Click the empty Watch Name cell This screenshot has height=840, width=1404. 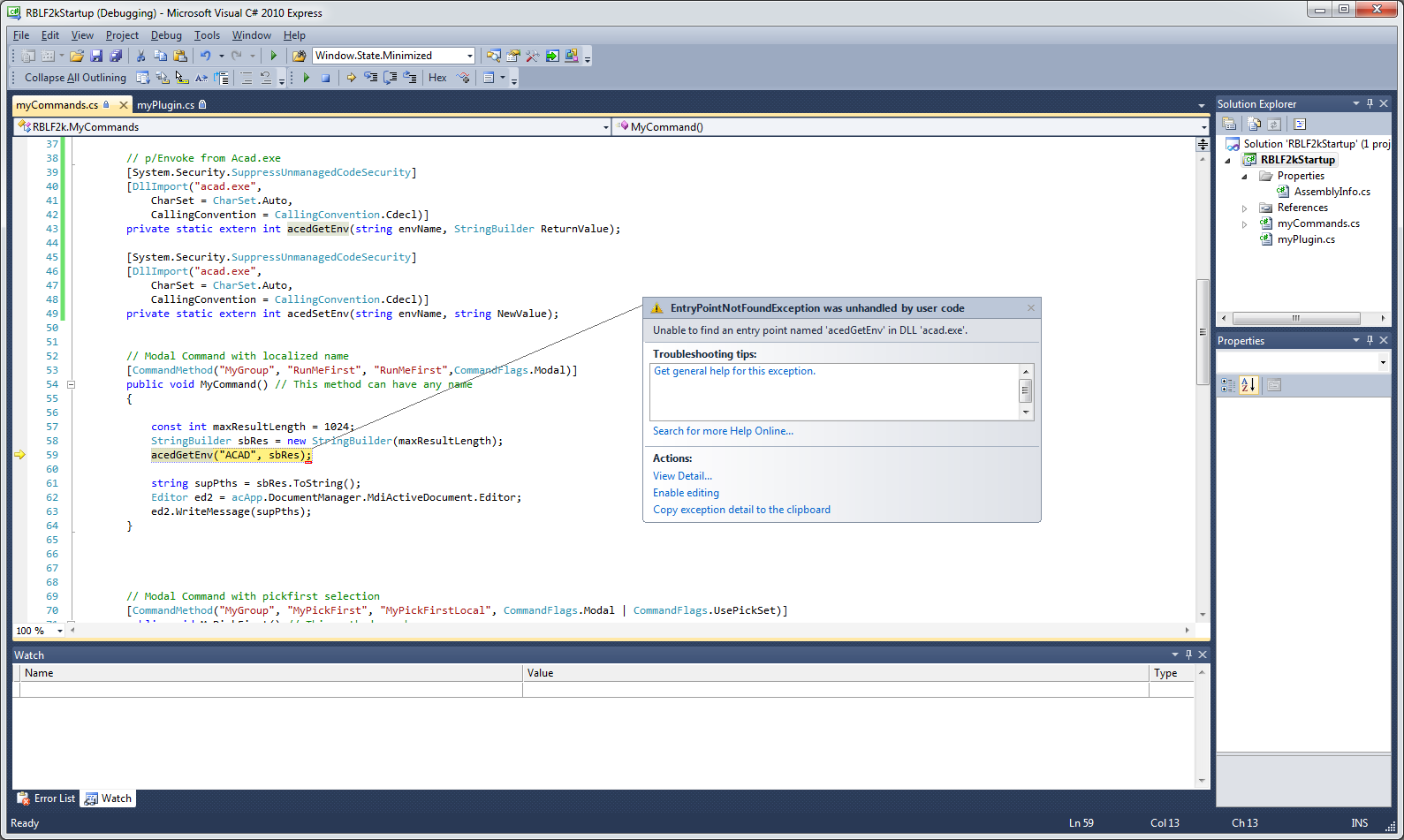[270, 690]
